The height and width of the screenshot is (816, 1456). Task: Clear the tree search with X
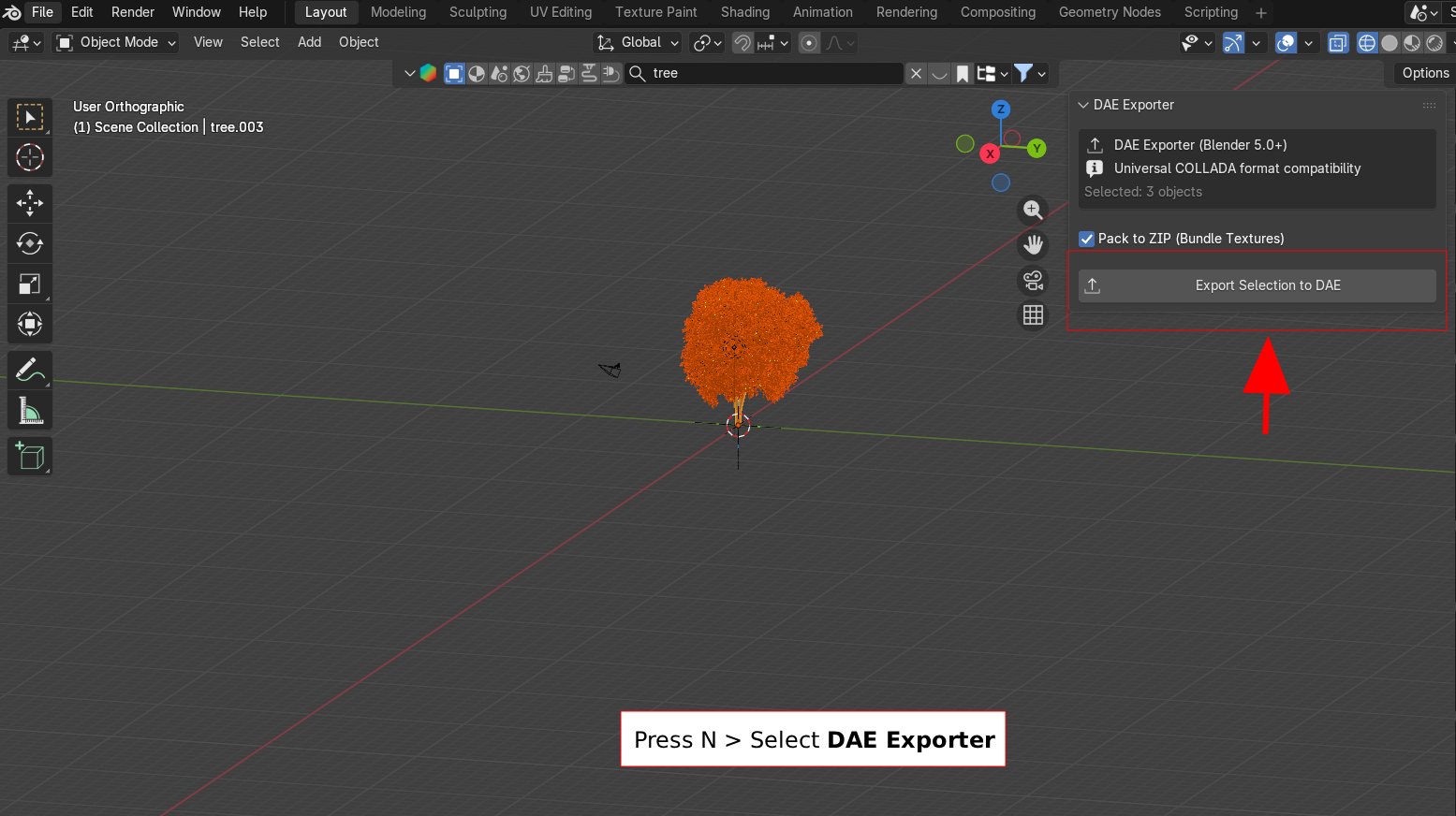pos(917,73)
